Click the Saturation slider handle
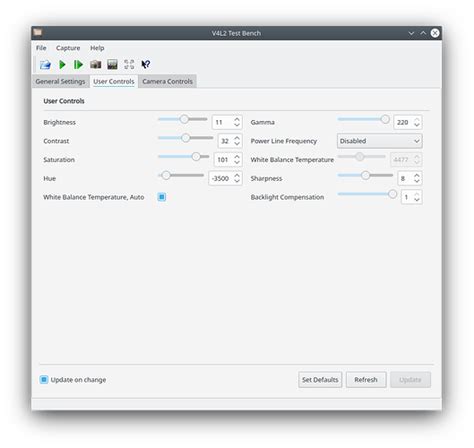Screen dimensions: 474x448 click(196, 156)
